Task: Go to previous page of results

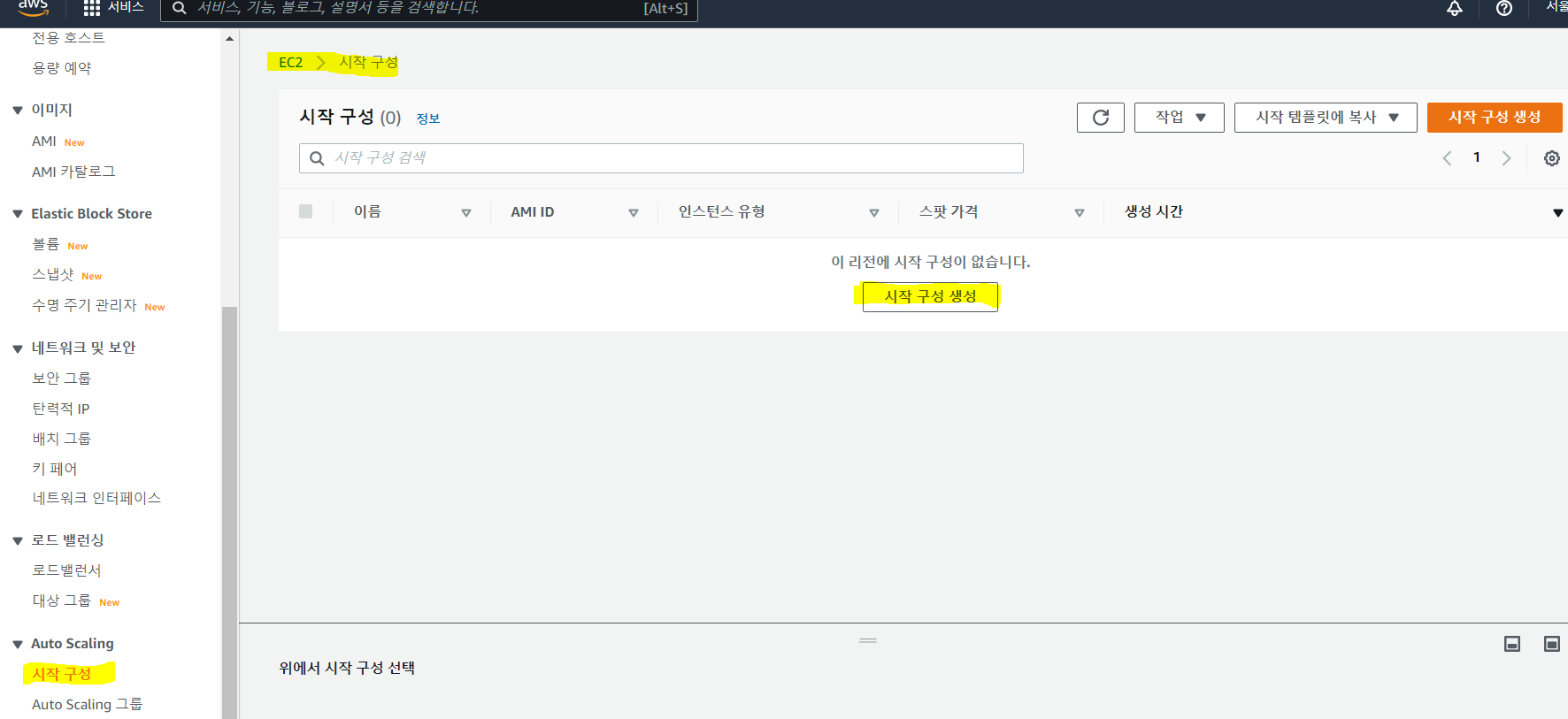Action: [1447, 158]
